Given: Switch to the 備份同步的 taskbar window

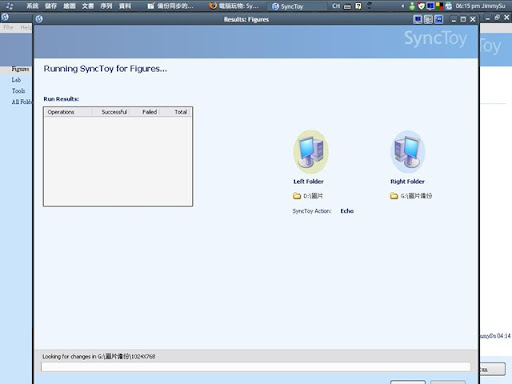Looking at the screenshot, I should coord(171,6).
